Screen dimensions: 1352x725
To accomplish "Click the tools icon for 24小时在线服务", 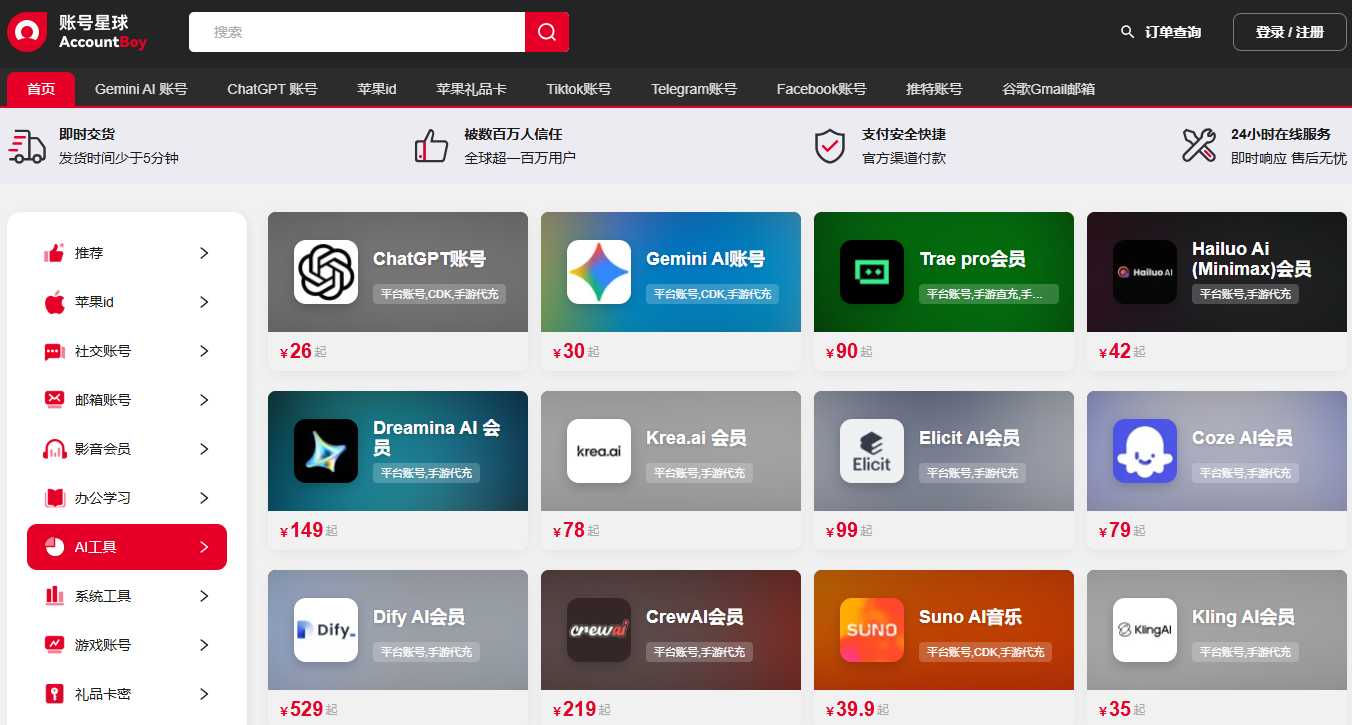I will click(1198, 146).
